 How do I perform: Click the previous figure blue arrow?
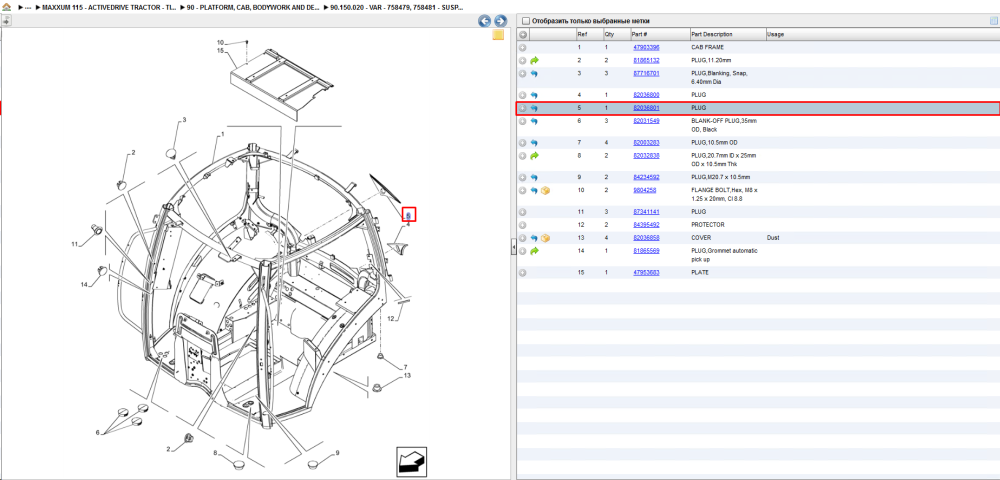[x=485, y=21]
